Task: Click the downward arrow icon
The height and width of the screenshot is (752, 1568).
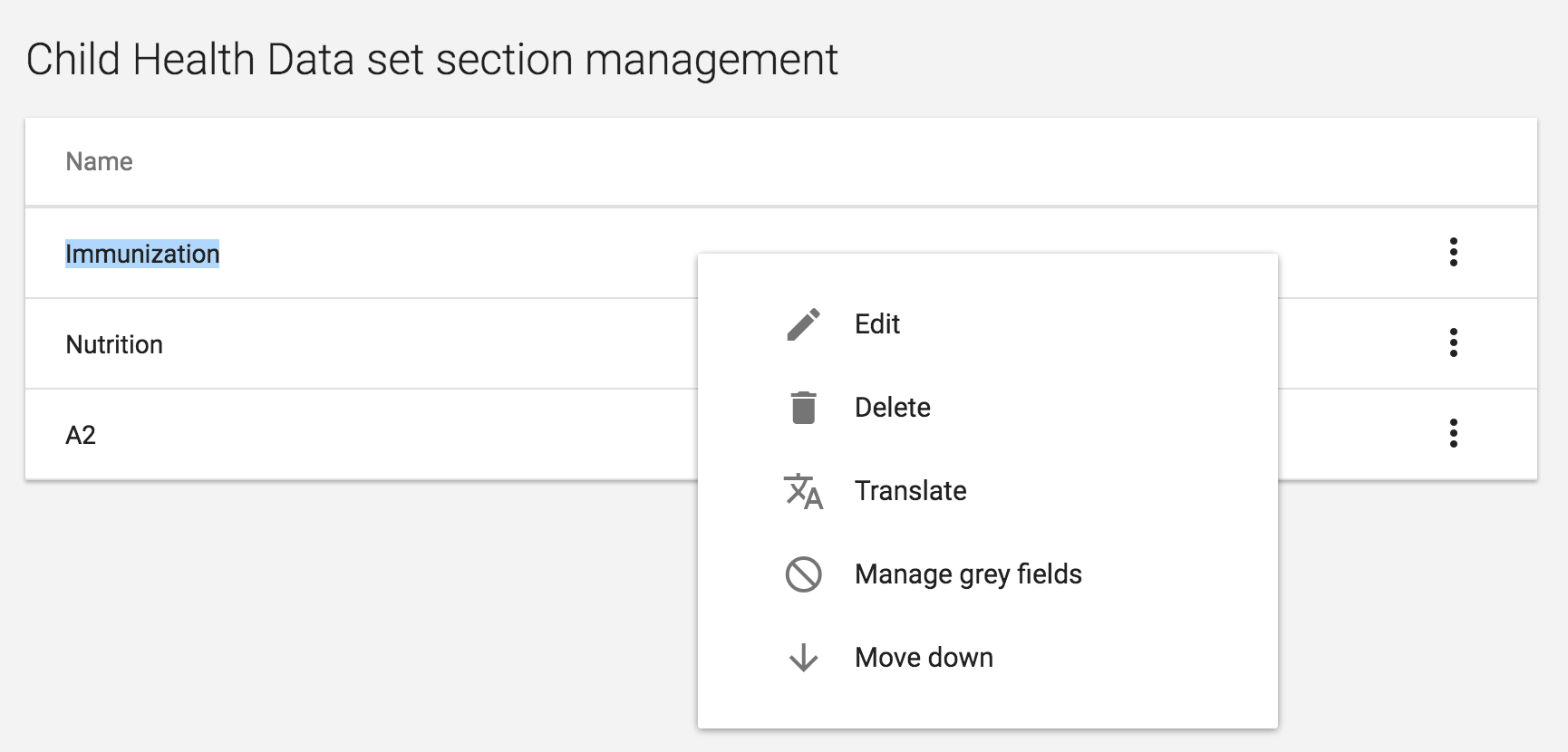Action: [803, 658]
